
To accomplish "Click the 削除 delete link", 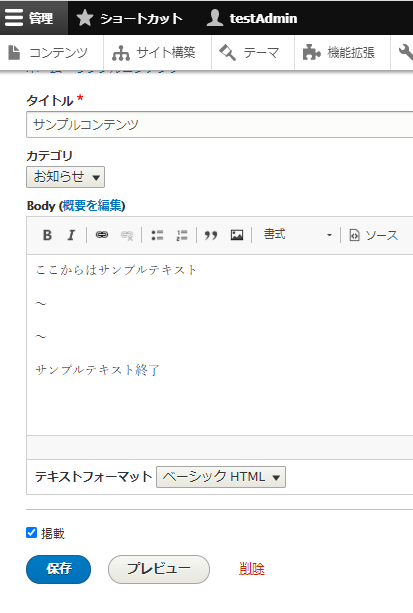I will (x=251, y=569).
